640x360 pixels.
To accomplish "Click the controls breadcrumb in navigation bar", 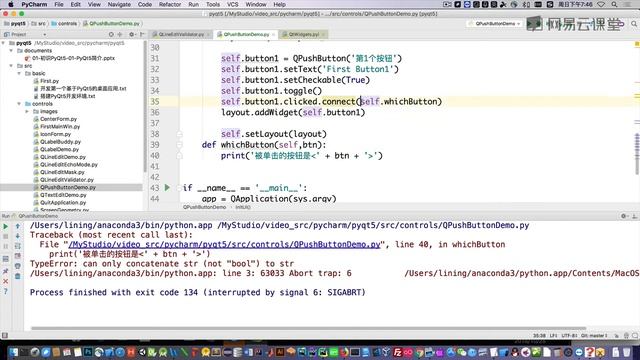I will 64,24.
